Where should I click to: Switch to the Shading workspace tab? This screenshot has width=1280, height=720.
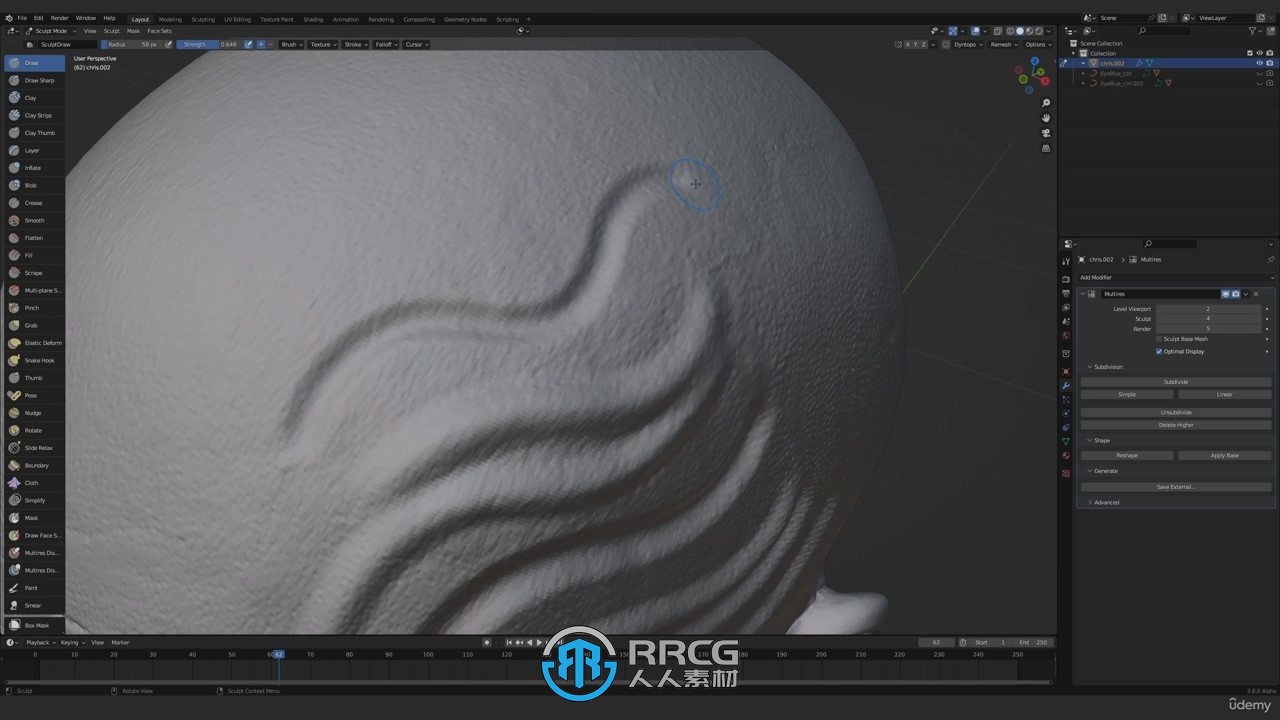click(x=313, y=19)
